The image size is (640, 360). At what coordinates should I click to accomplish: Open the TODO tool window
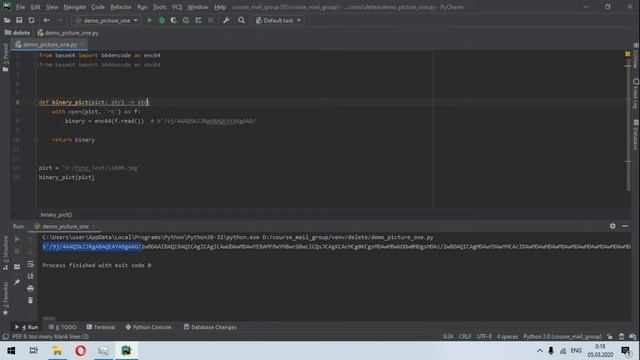(x=62, y=327)
